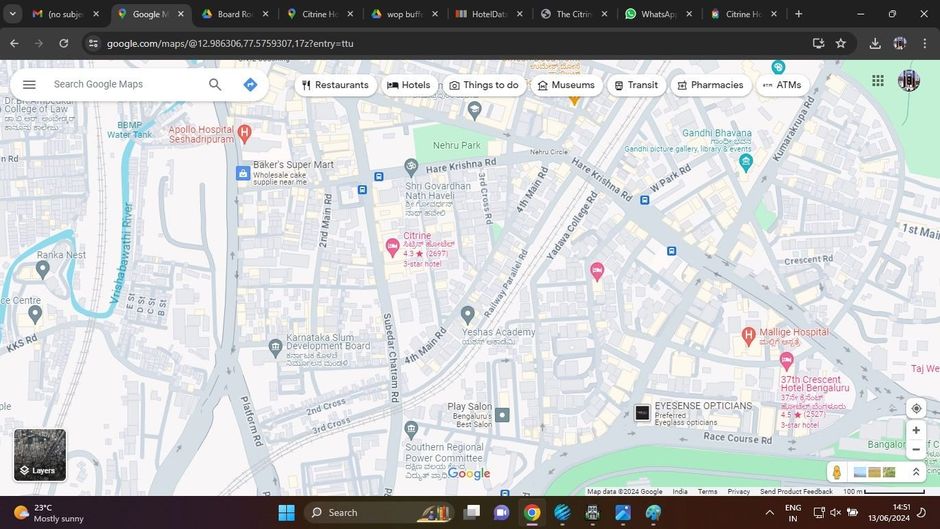This screenshot has height=529, width=940.
Task: View site information icon in address bar
Action: pyautogui.click(x=93, y=43)
